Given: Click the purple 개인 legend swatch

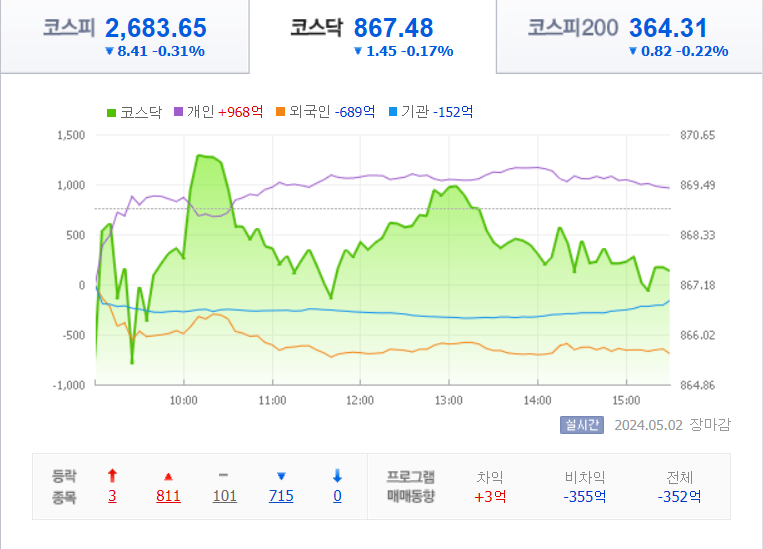Looking at the screenshot, I should (179, 112).
